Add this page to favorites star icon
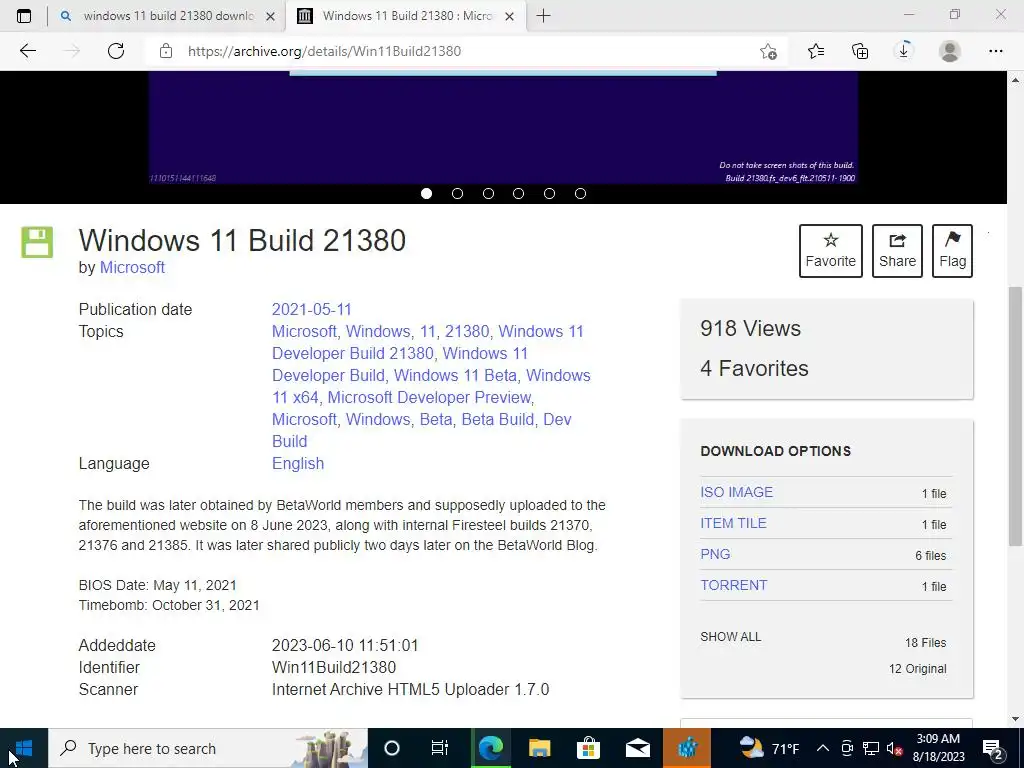 coord(768,51)
